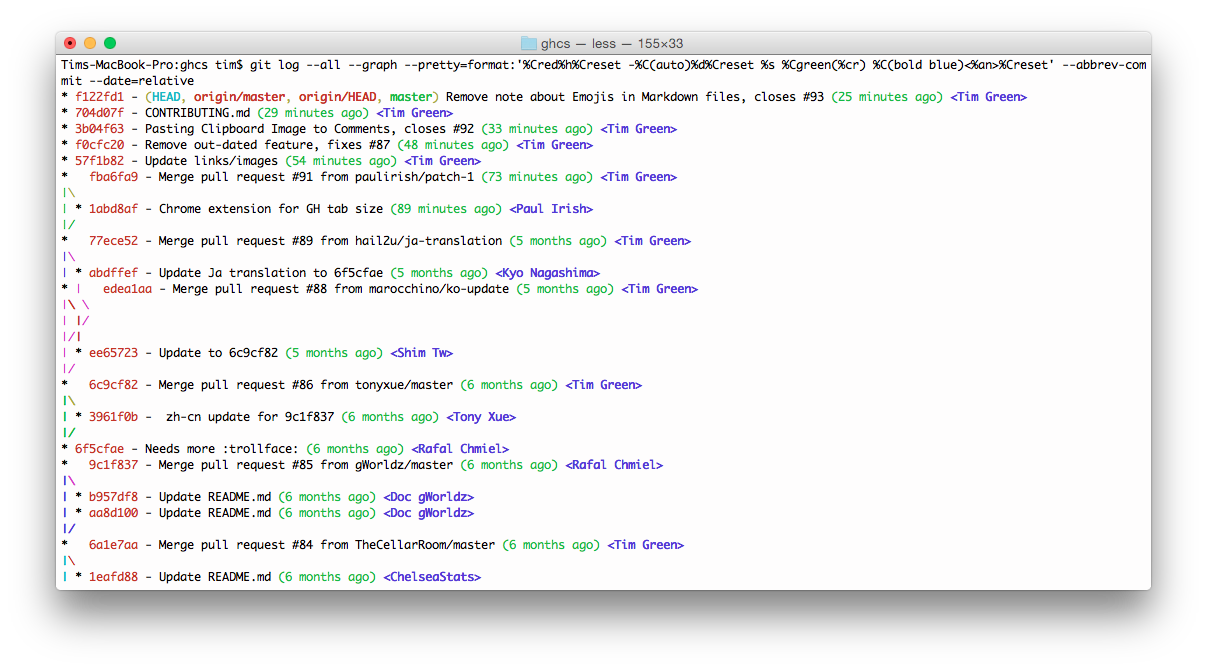This screenshot has height=670, width=1207.
Task: Select commit hash f122fd1
Action: (x=99, y=97)
